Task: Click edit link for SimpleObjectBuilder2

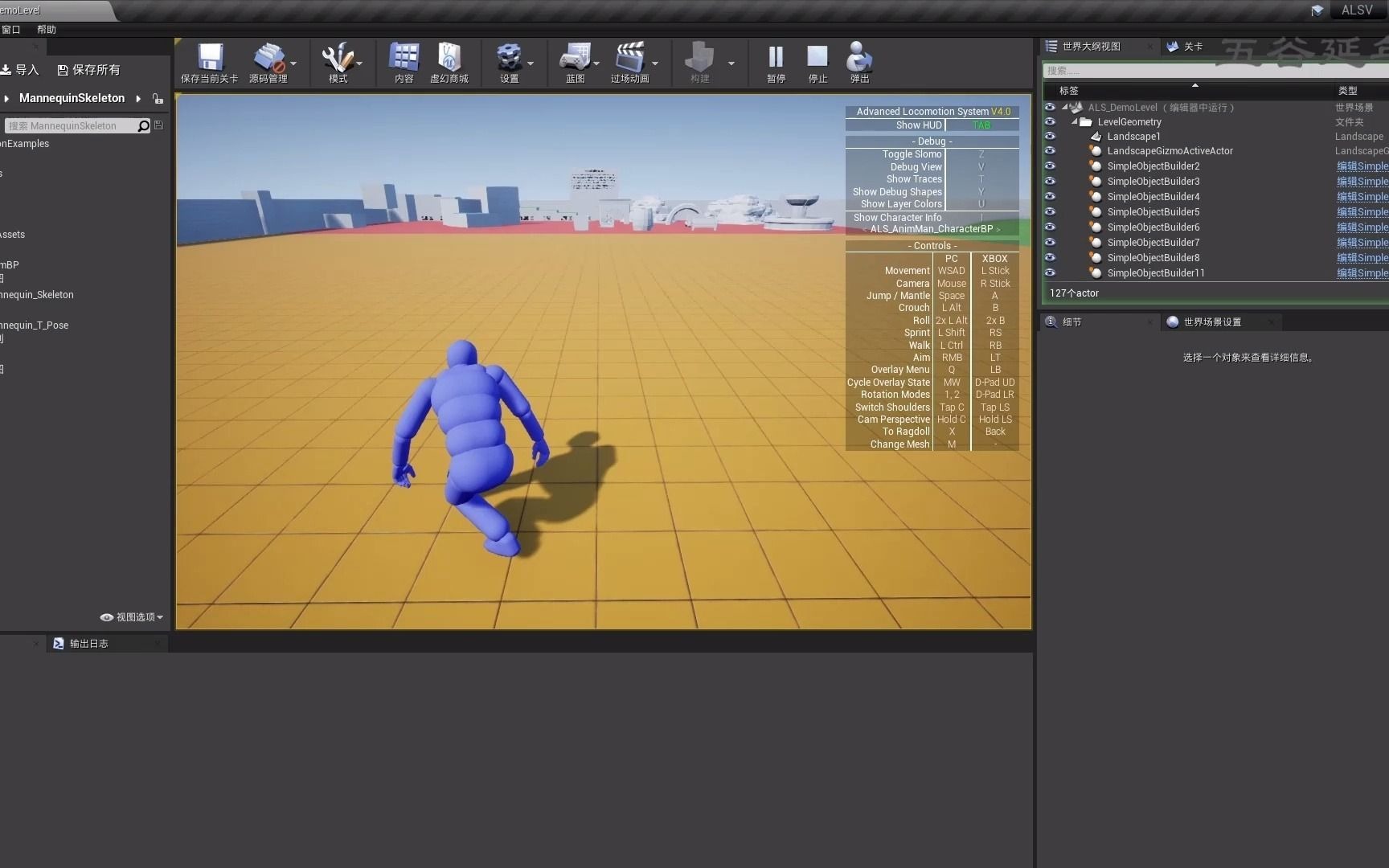Action: (1362, 166)
